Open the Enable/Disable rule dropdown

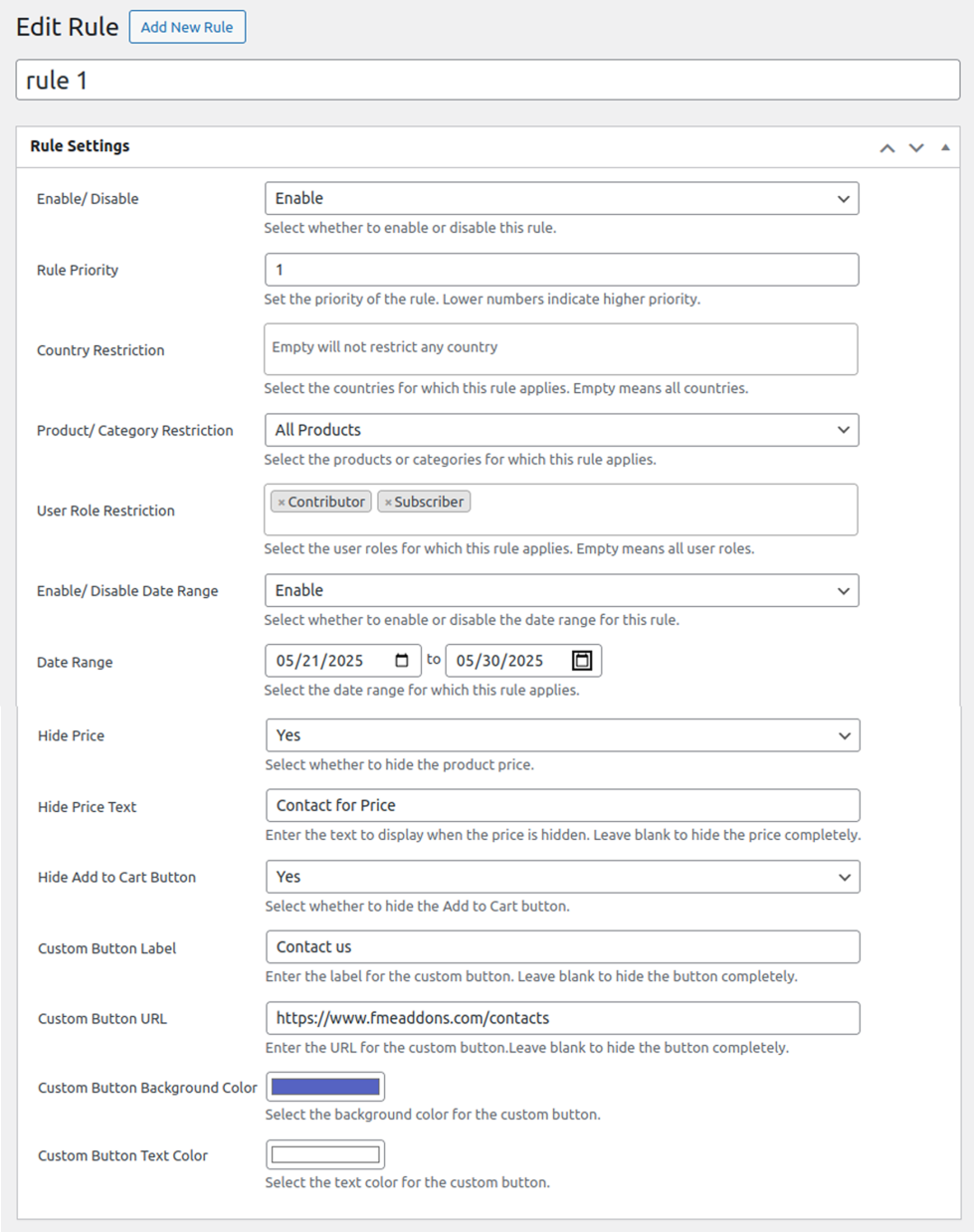tap(561, 198)
